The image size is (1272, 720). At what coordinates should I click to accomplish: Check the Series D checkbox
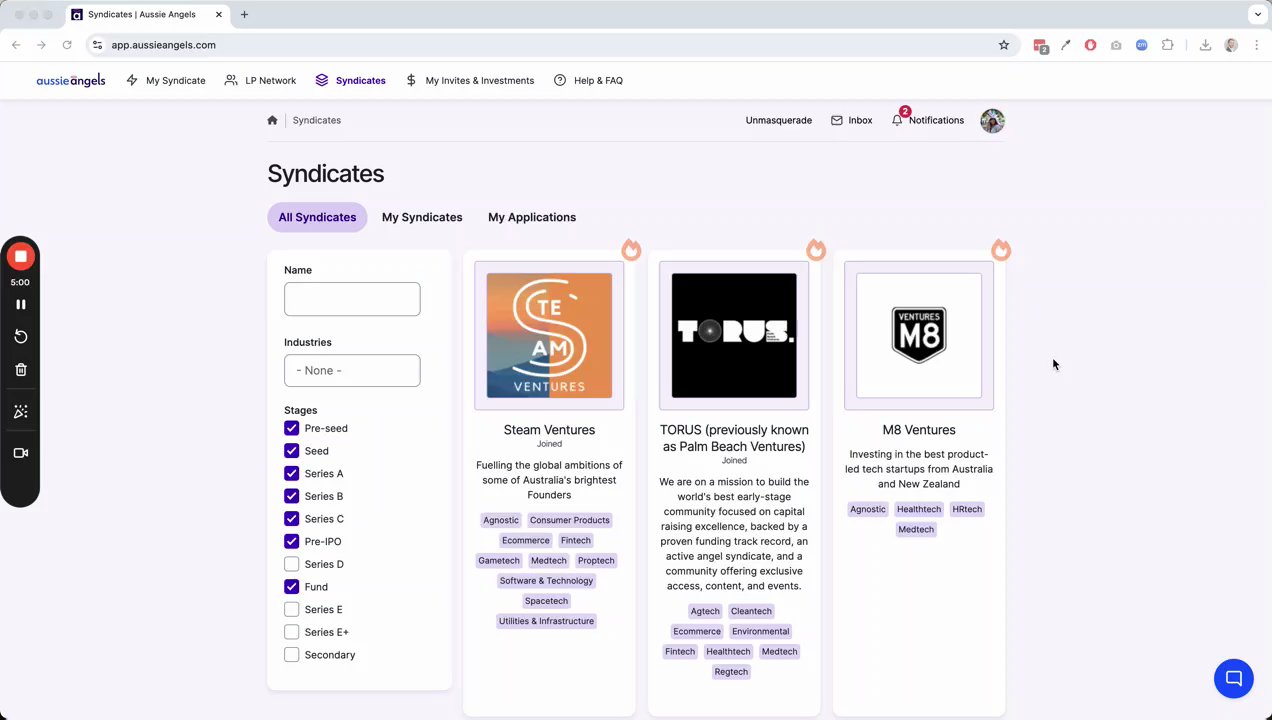click(291, 564)
